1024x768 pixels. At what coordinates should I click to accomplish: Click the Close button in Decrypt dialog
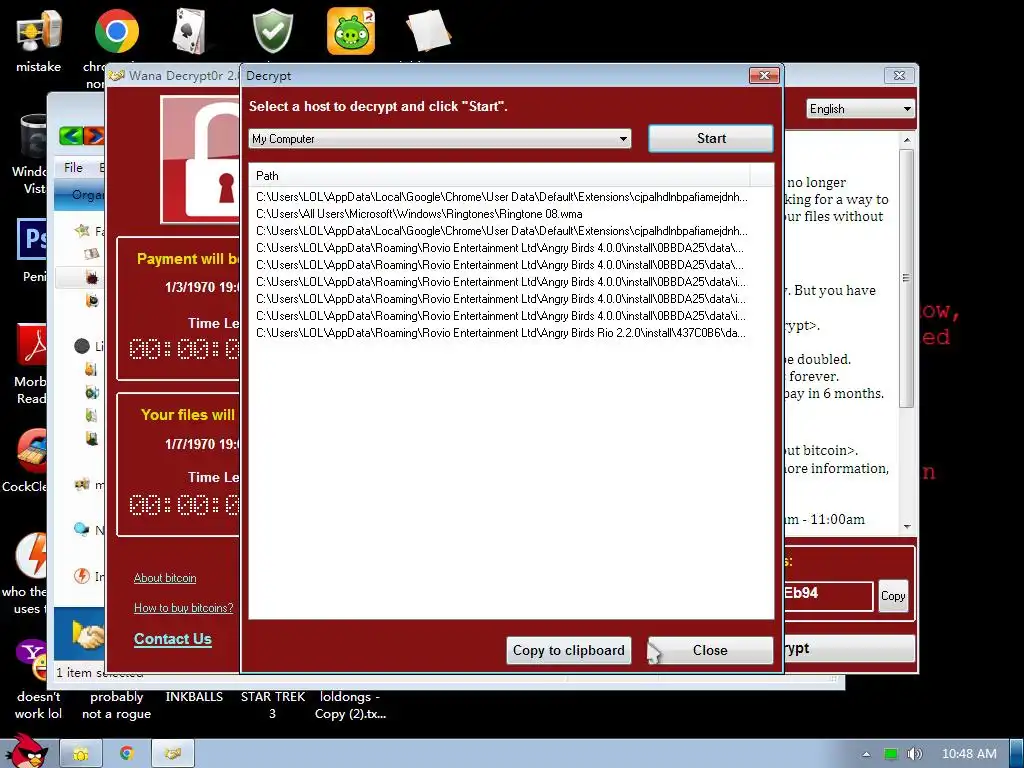point(710,650)
